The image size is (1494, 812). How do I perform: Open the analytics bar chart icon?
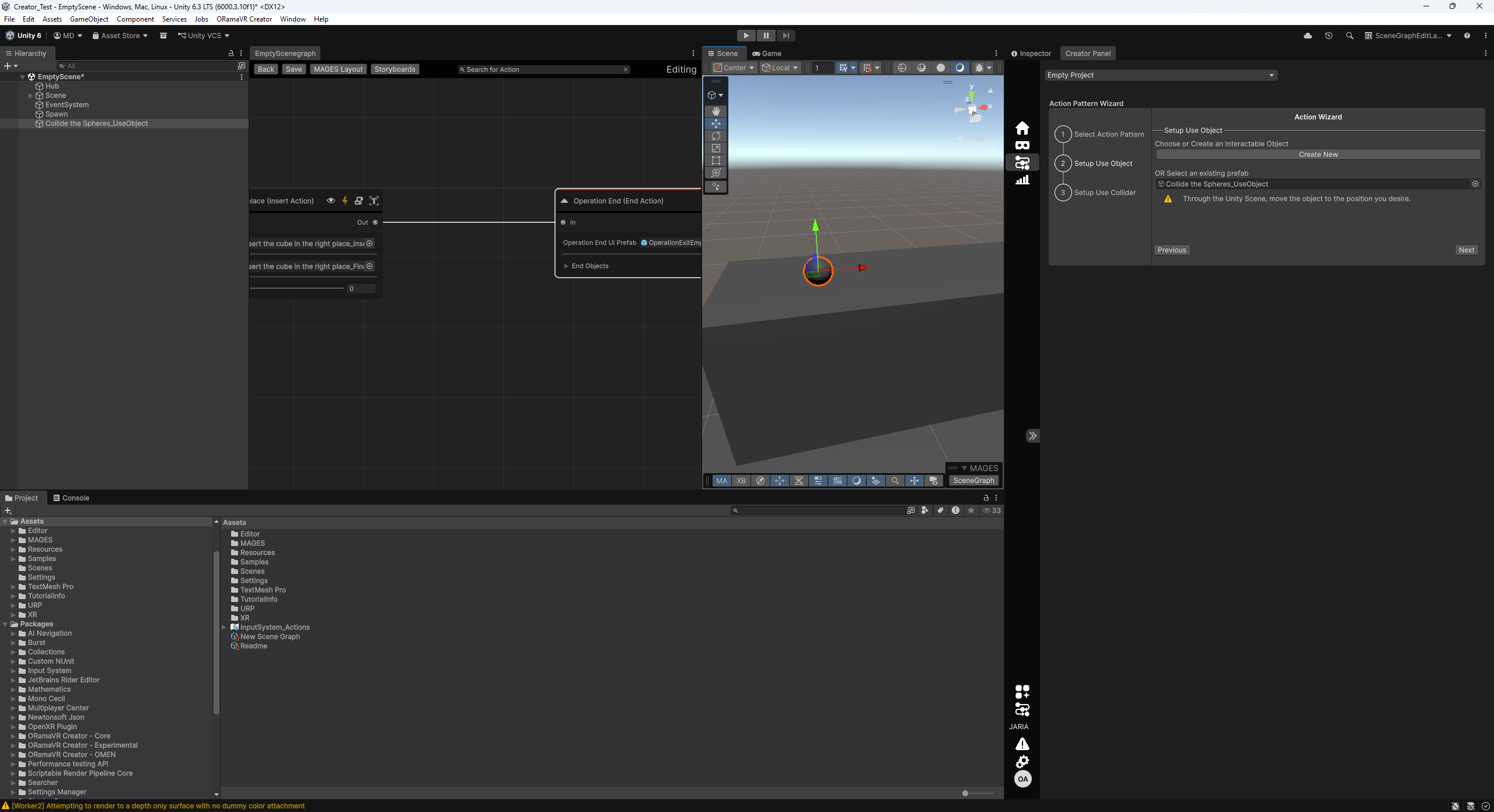coord(1022,180)
